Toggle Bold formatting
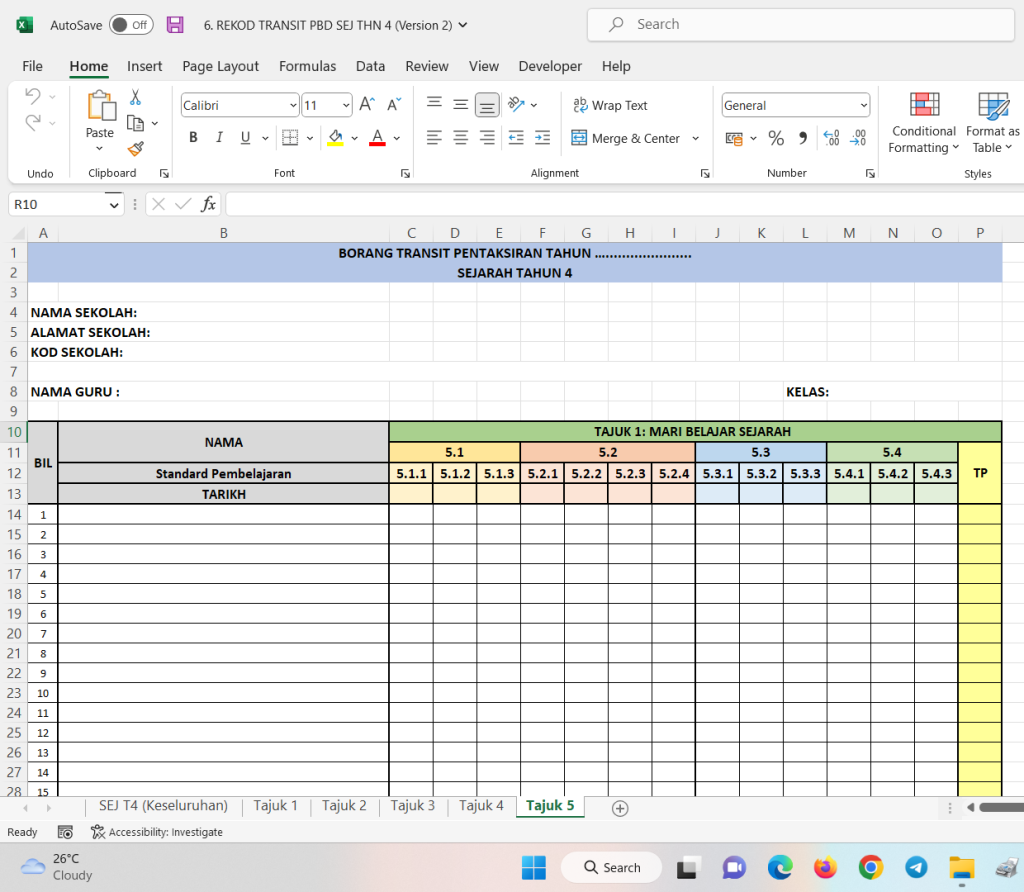 click(x=193, y=138)
